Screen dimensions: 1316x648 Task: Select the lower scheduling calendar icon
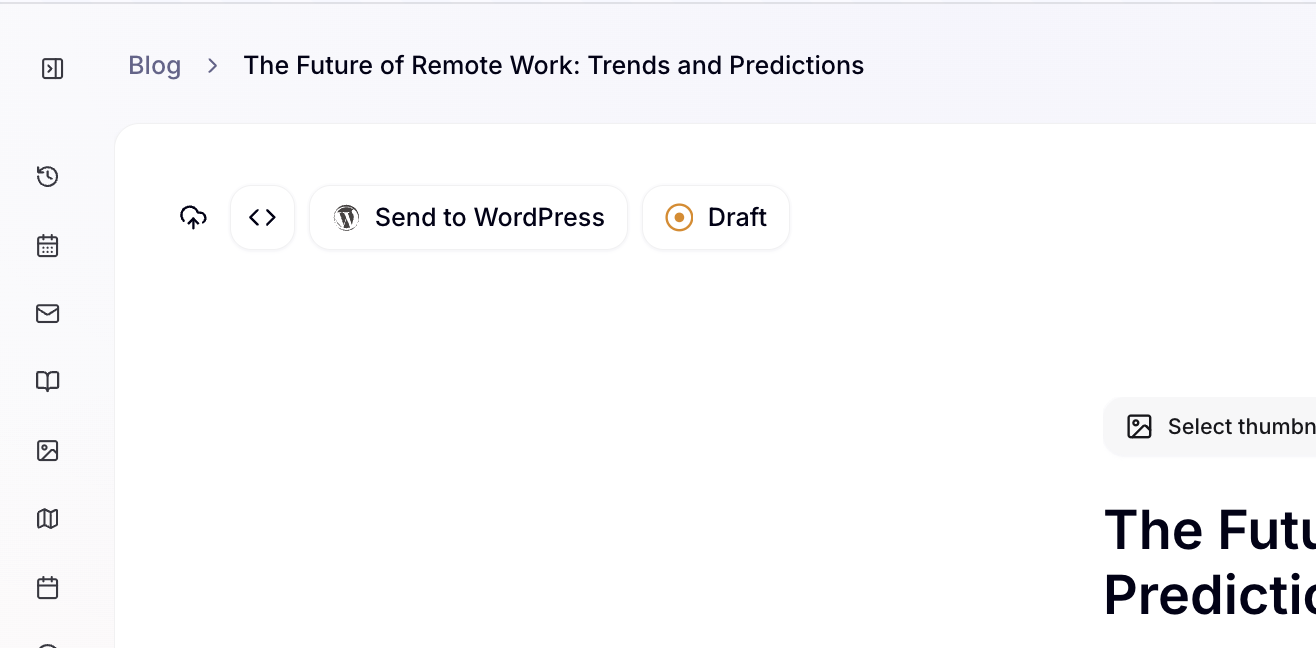(x=47, y=588)
